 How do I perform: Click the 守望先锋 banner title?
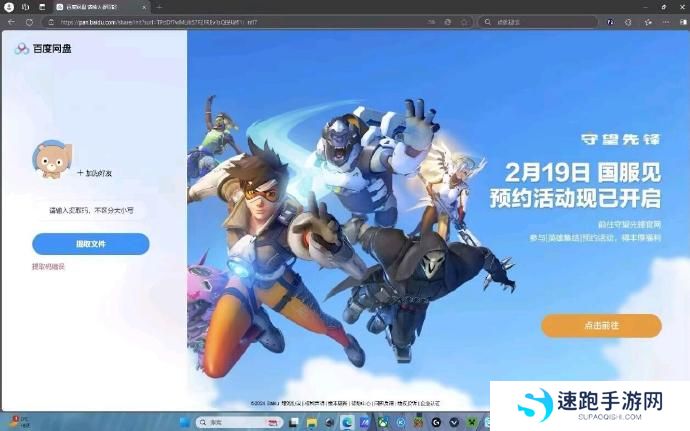[x=620, y=139]
